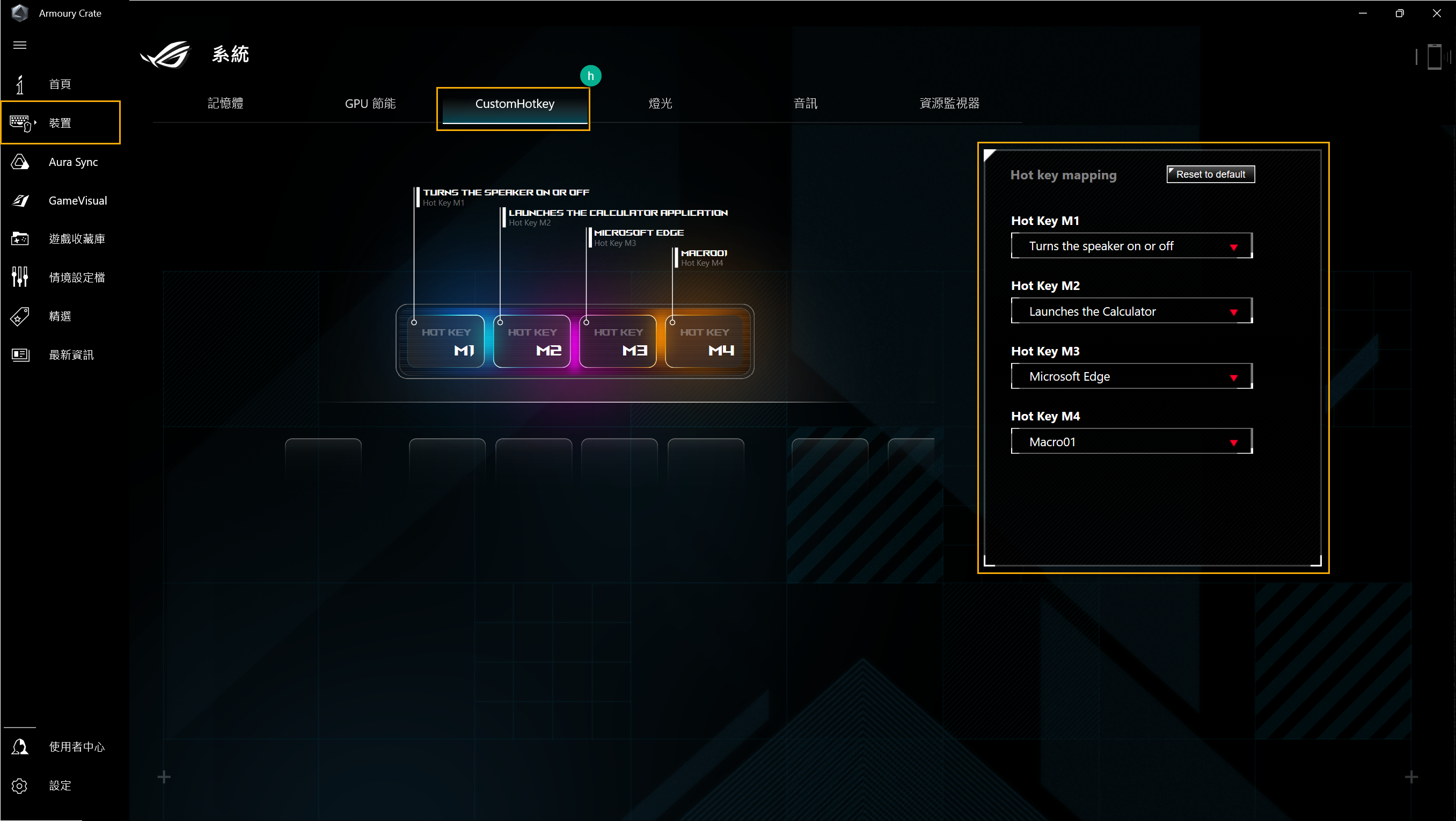Screen dimensions: 1456x821
Task: Click the 系統 page title
Action: click(x=230, y=54)
